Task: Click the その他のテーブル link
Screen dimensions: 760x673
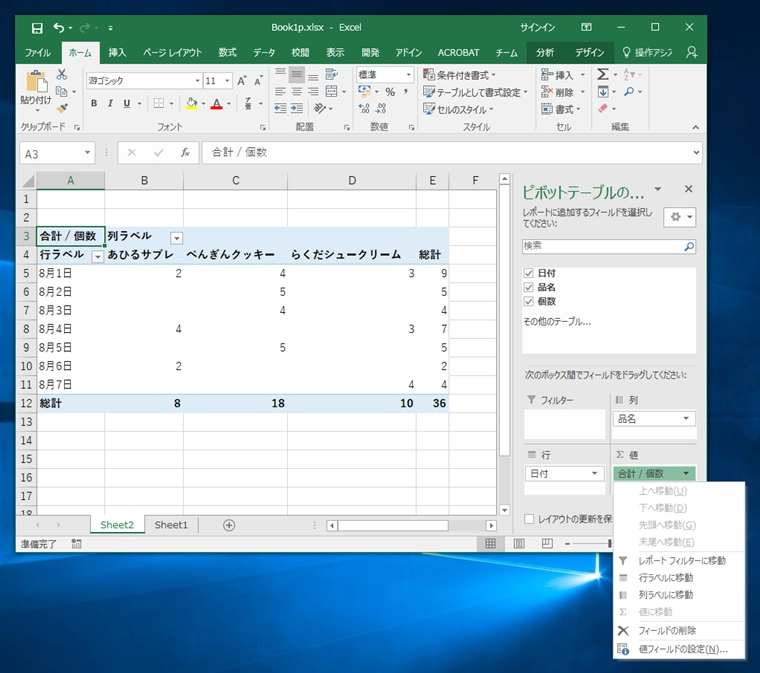Action: click(x=556, y=322)
